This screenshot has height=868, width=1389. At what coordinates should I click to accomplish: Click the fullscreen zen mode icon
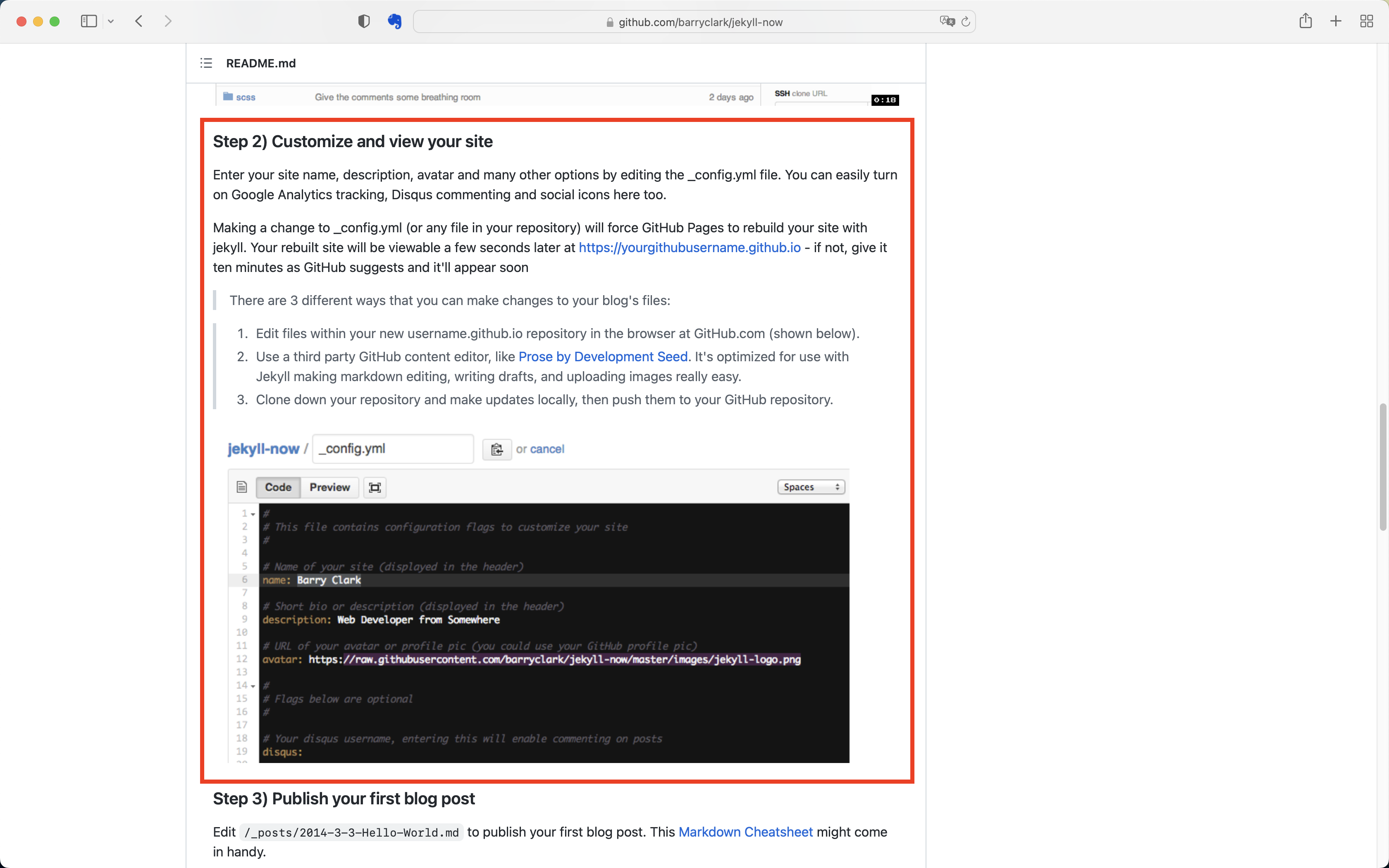pyautogui.click(x=374, y=487)
